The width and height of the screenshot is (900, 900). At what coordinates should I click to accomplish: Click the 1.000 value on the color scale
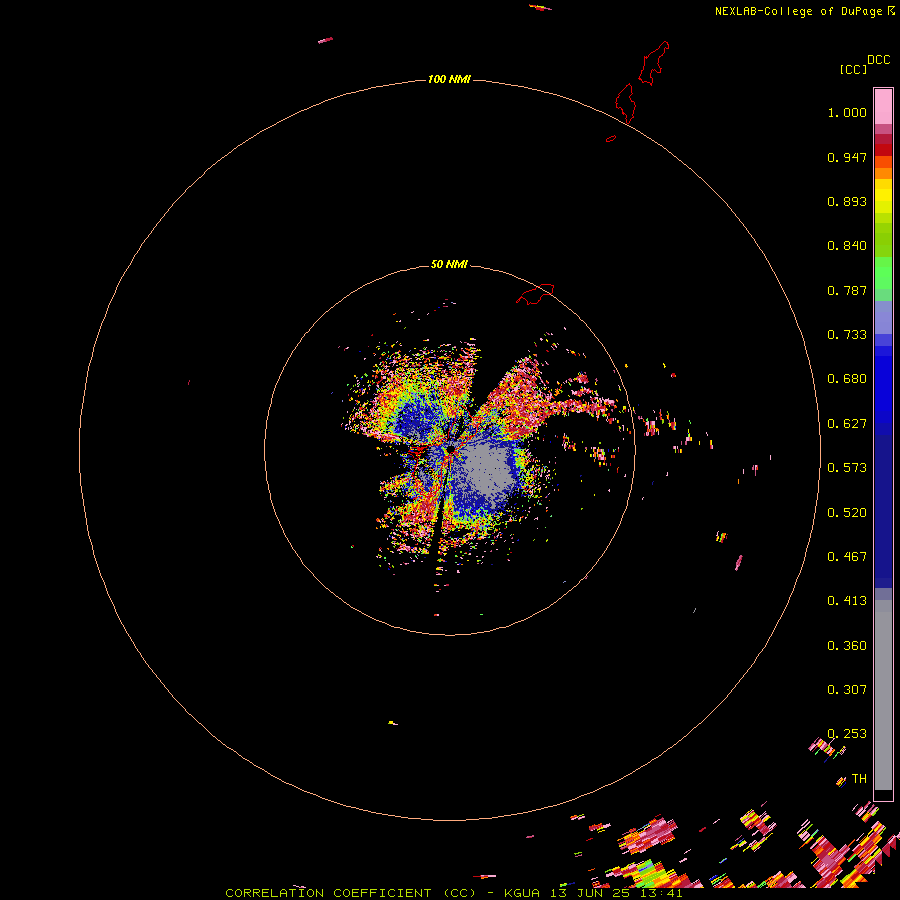847,112
